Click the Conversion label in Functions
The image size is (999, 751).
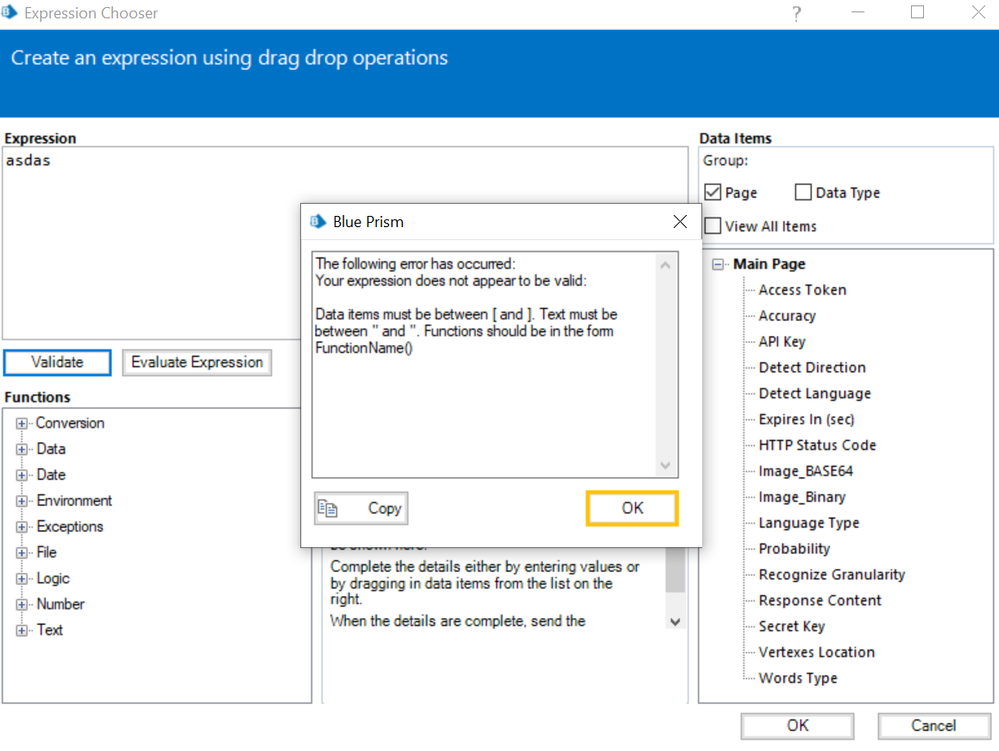tap(70, 424)
